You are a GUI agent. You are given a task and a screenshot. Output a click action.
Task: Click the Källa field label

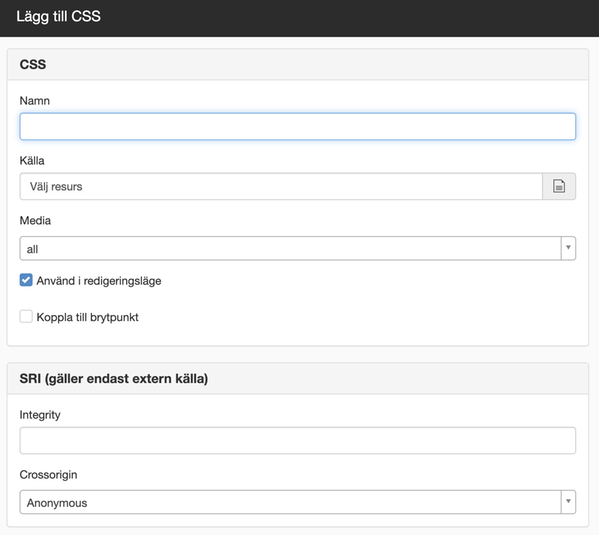[x=32, y=160]
